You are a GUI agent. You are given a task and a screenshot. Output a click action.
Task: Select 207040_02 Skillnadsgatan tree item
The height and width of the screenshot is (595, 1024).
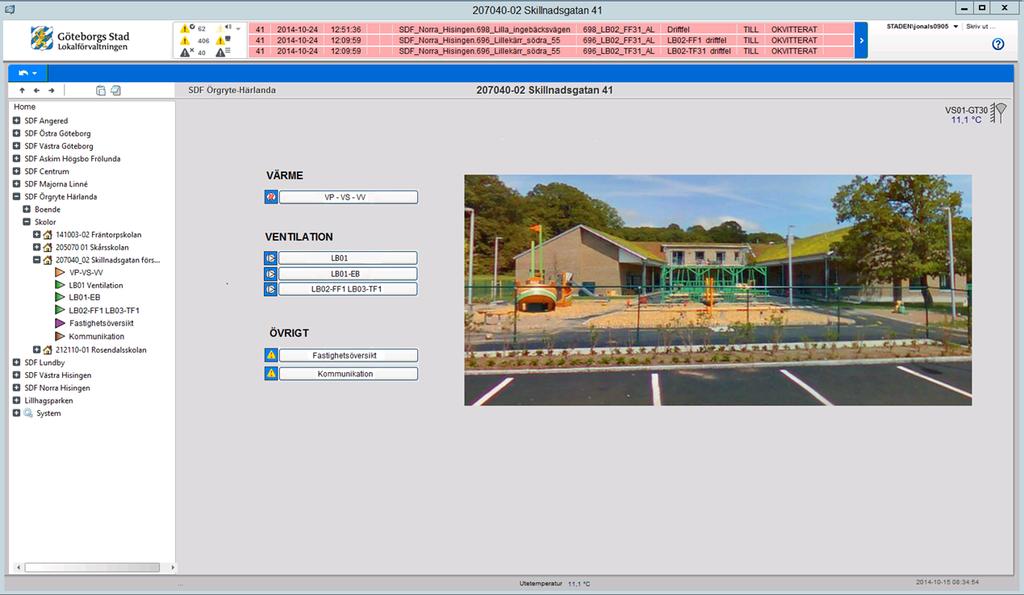[107, 260]
